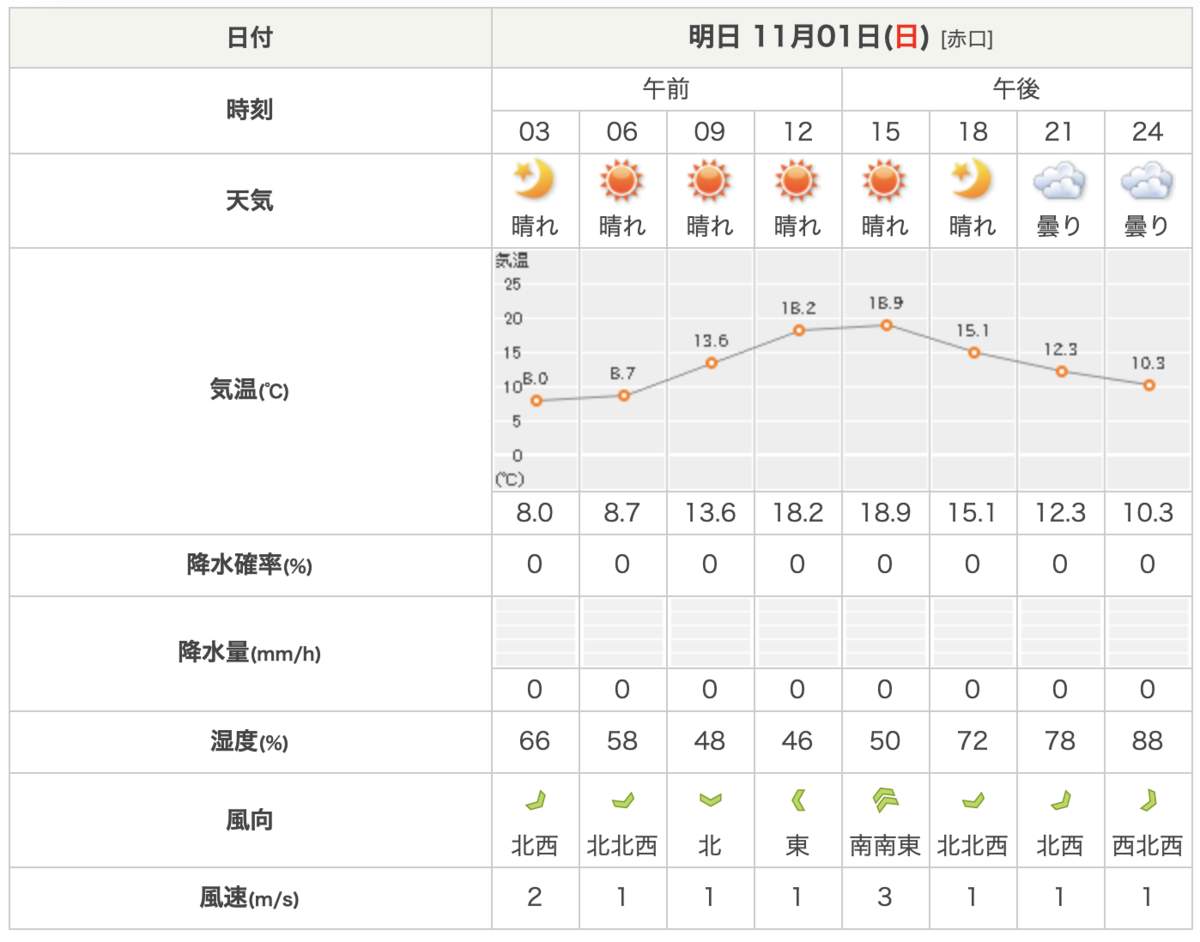Viewport: 1200px width, 942px height.
Task: Click the moon weather icon for 03 o'clock
Action: click(x=535, y=181)
